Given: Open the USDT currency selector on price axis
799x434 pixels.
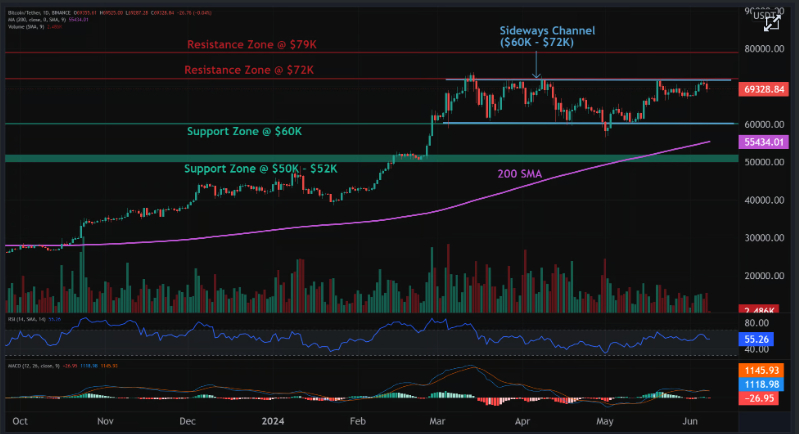Looking at the screenshot, I should tap(766, 14).
